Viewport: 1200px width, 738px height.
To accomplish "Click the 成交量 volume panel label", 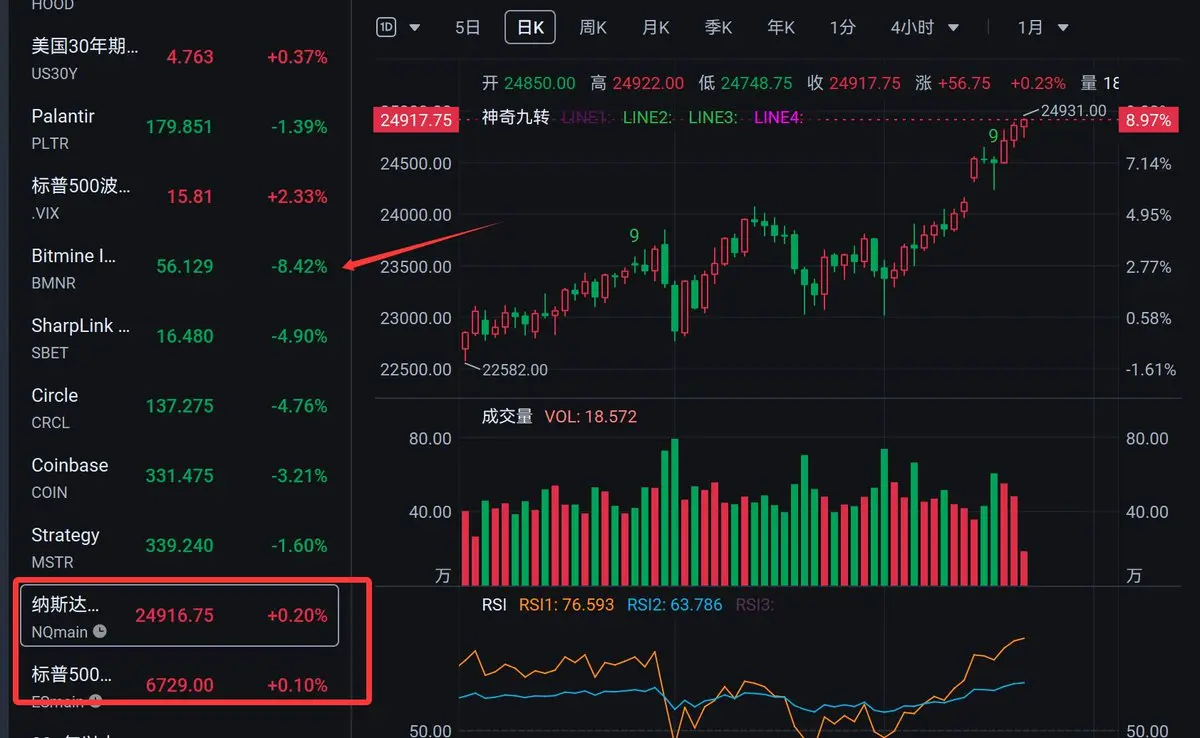I will click(x=507, y=416).
